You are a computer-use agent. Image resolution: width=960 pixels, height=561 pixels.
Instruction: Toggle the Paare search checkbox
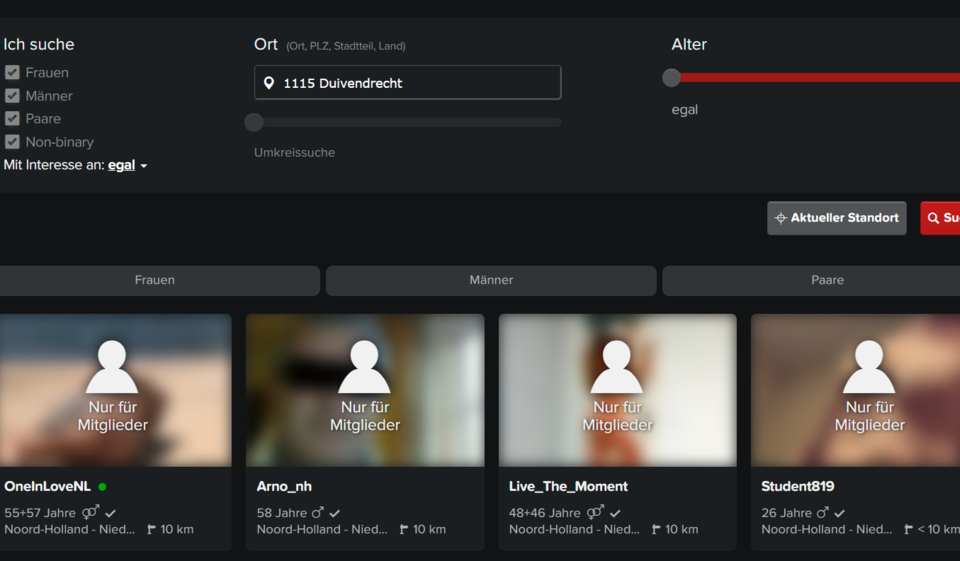pos(12,118)
